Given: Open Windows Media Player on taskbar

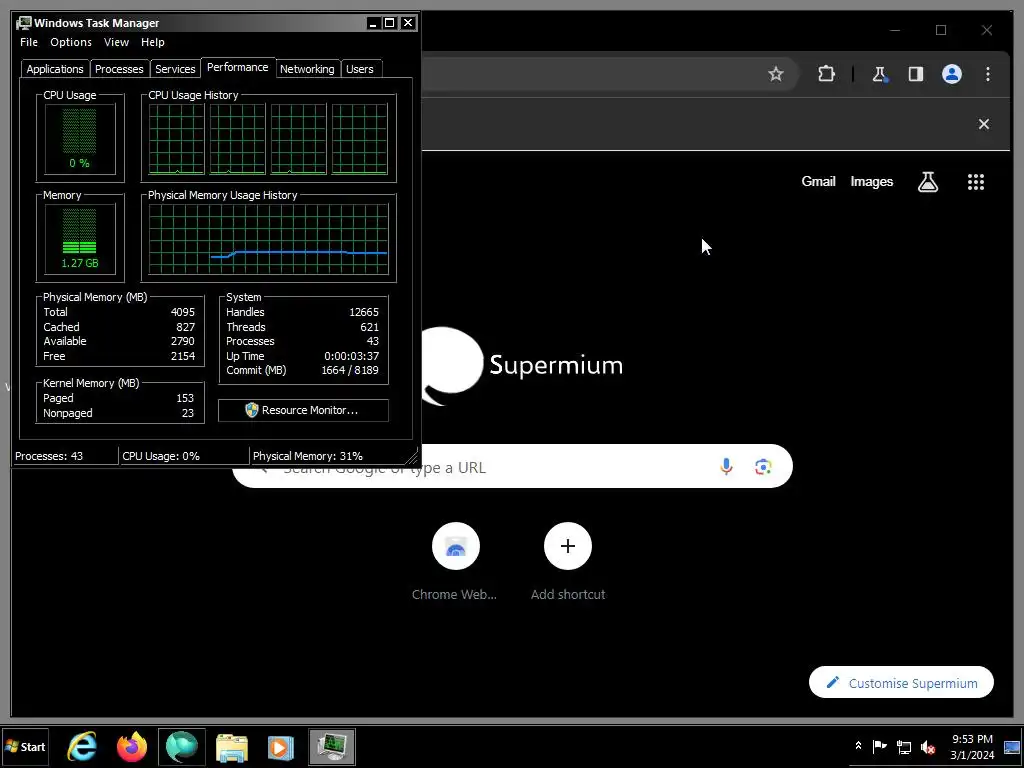Looking at the screenshot, I should 281,746.
